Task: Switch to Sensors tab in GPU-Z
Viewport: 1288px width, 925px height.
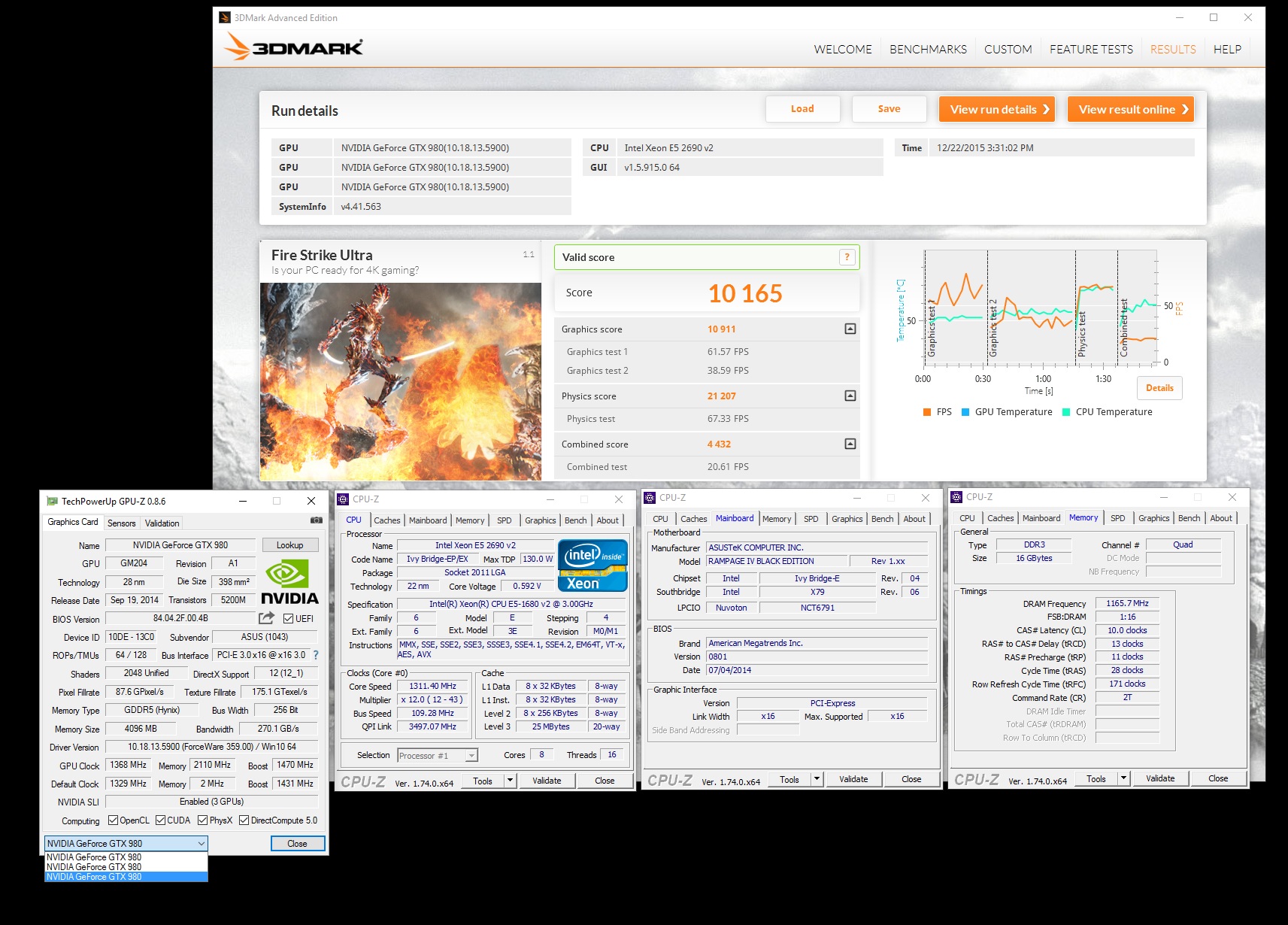Action: [x=121, y=523]
